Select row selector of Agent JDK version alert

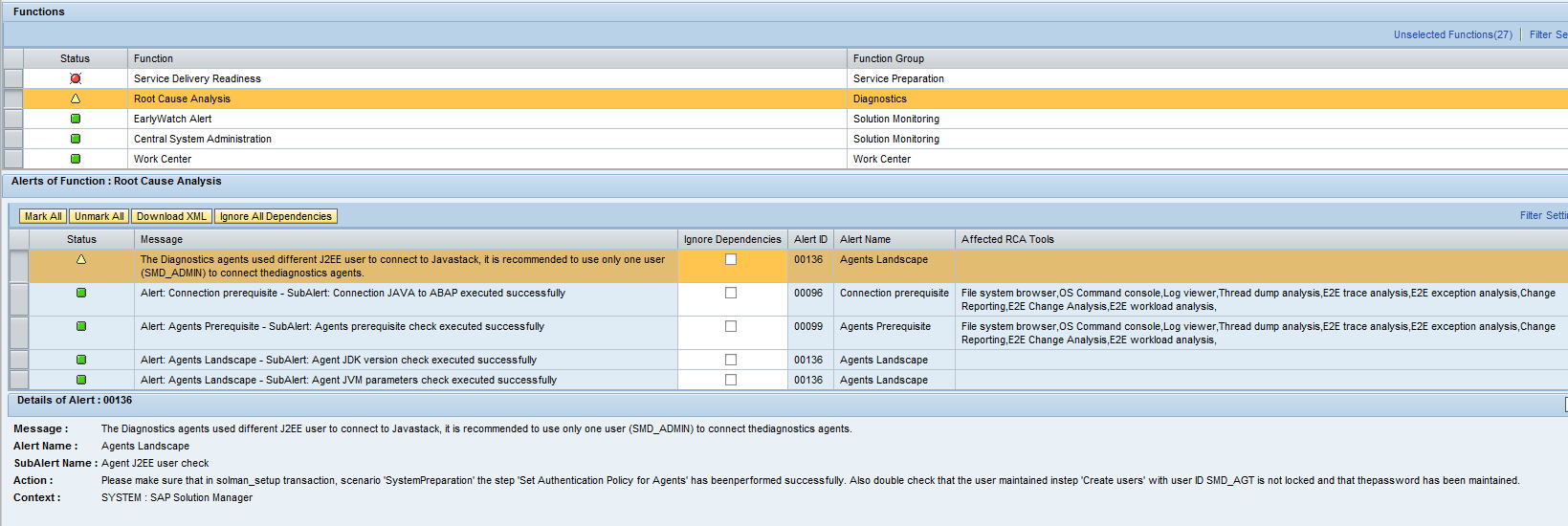pos(19,360)
